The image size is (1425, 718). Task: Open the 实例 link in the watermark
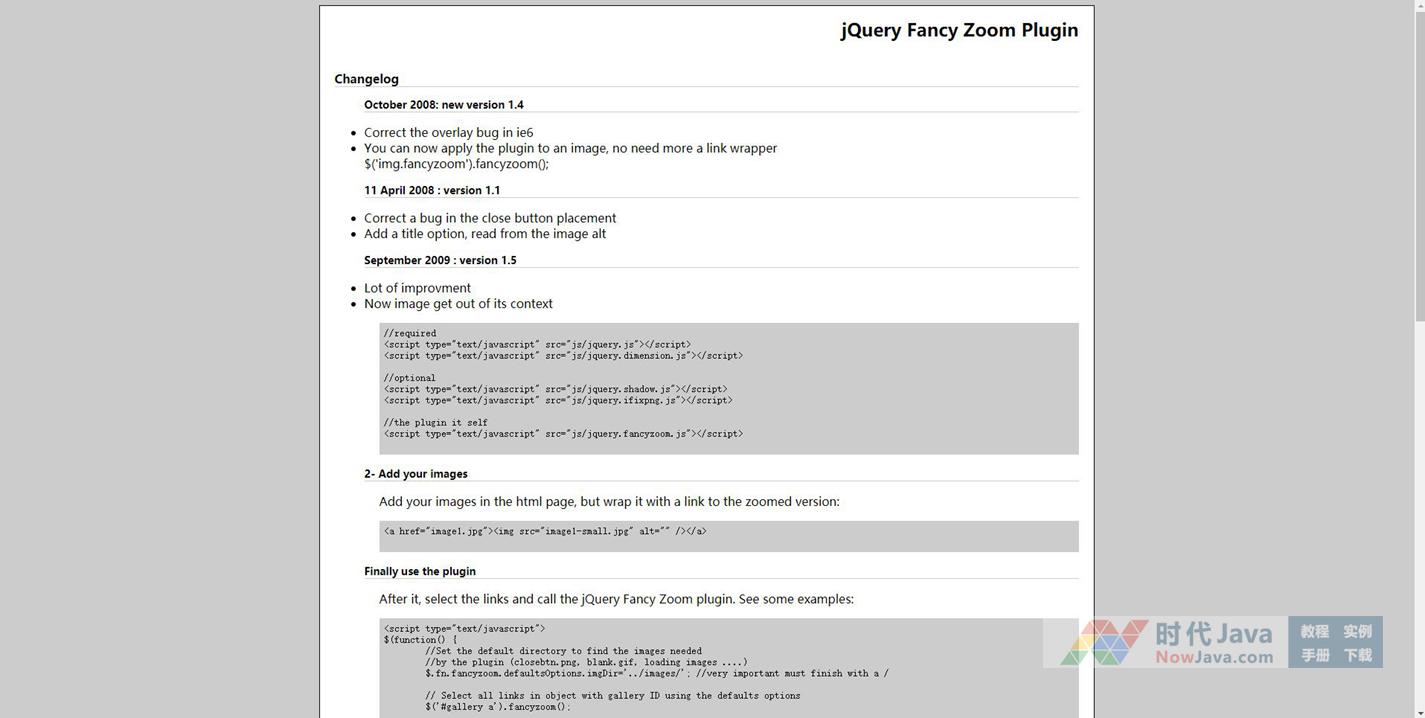click(x=1357, y=631)
